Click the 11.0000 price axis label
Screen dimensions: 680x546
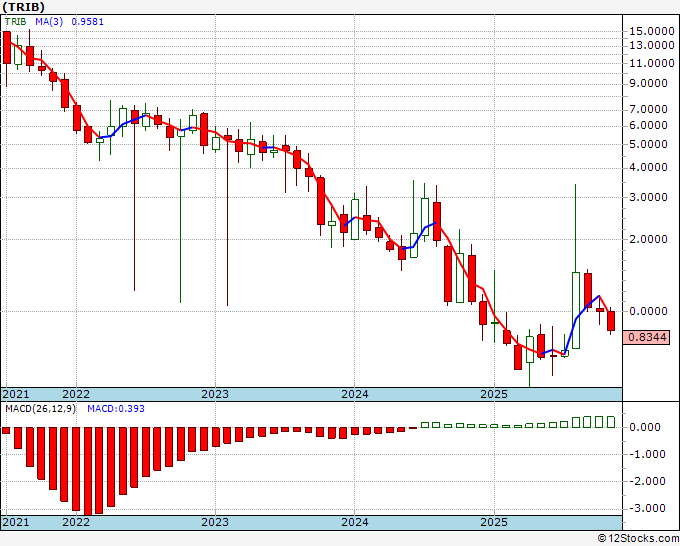[652, 63]
